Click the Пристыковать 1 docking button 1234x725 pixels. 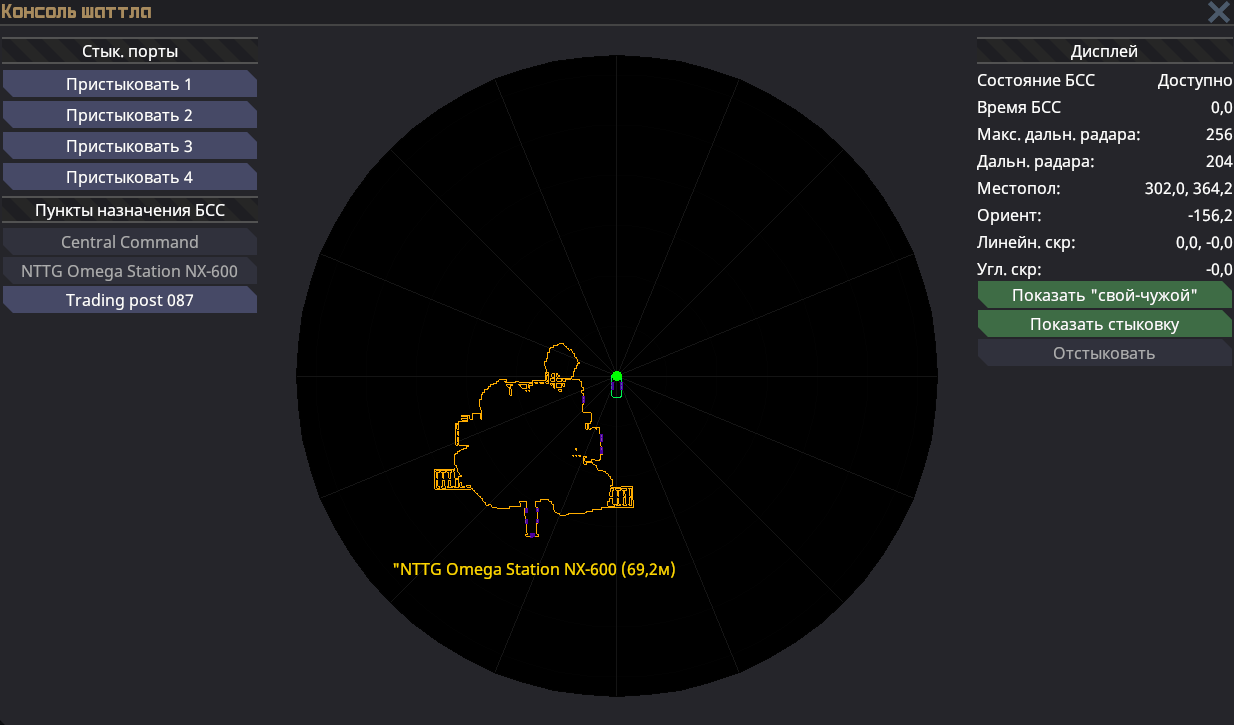coord(130,84)
